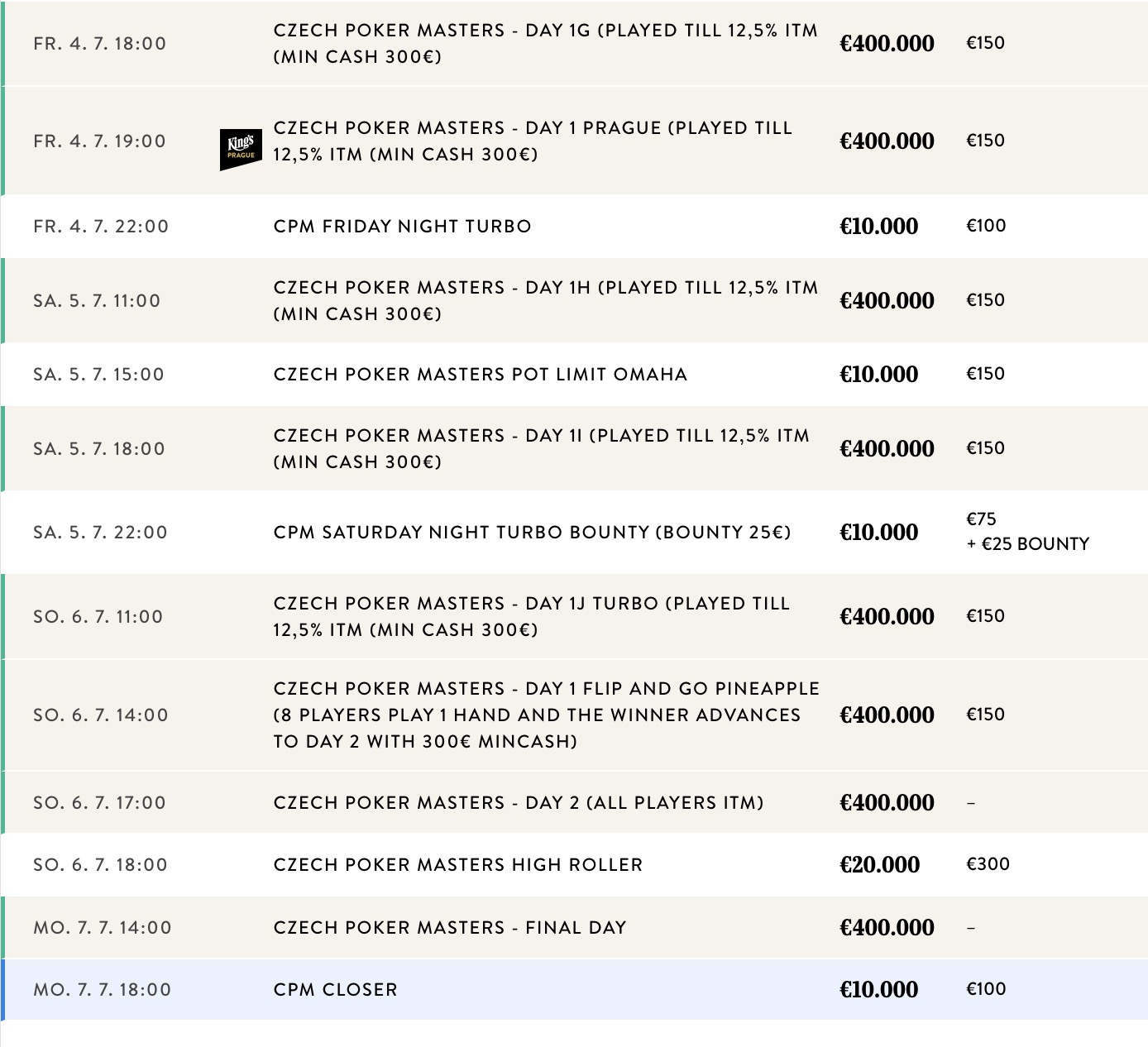This screenshot has height=1047, width=1148.
Task: Open Czech Poker Masters Day 2 event
Action: [519, 802]
